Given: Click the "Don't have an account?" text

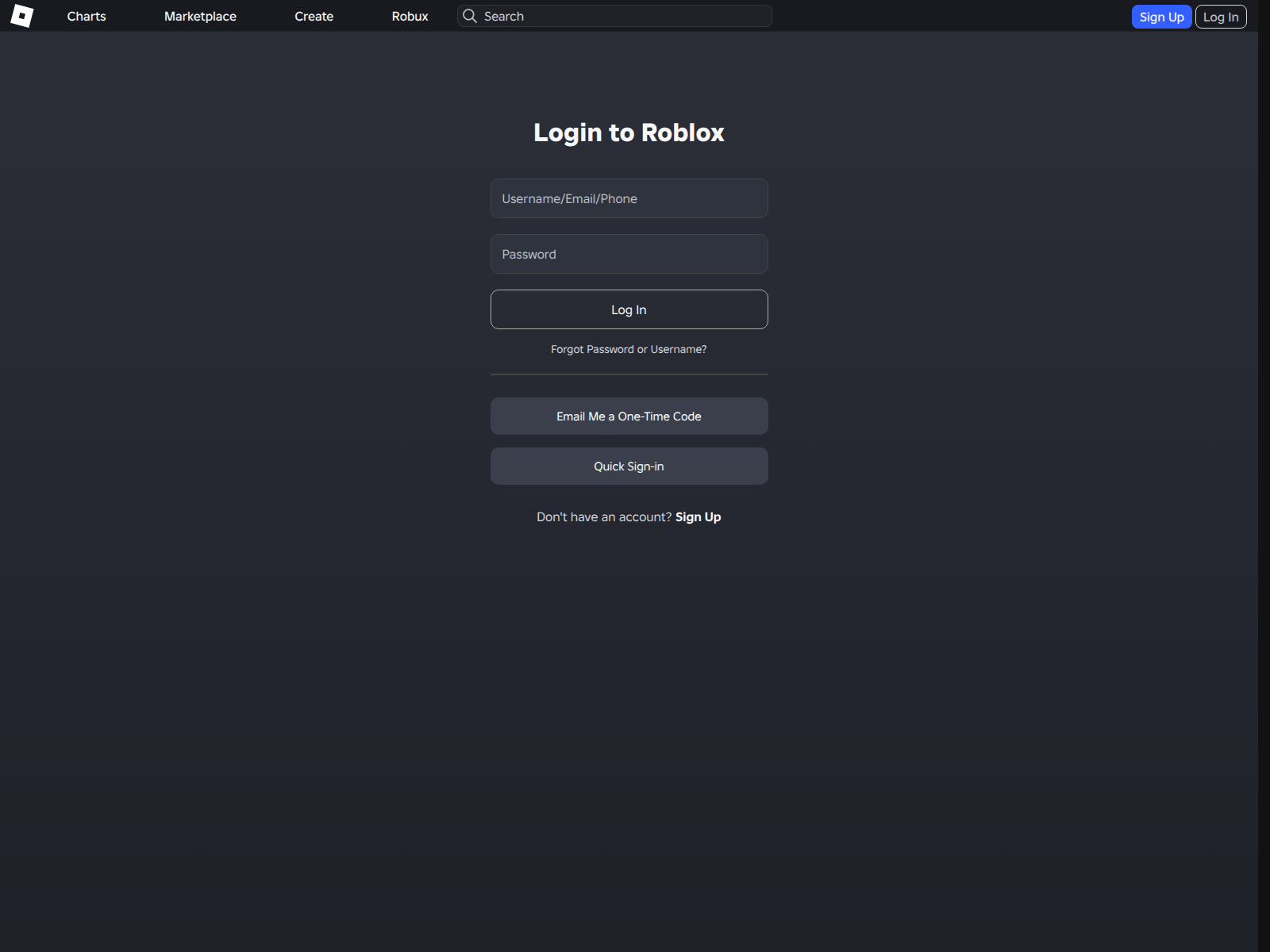Looking at the screenshot, I should (603, 517).
